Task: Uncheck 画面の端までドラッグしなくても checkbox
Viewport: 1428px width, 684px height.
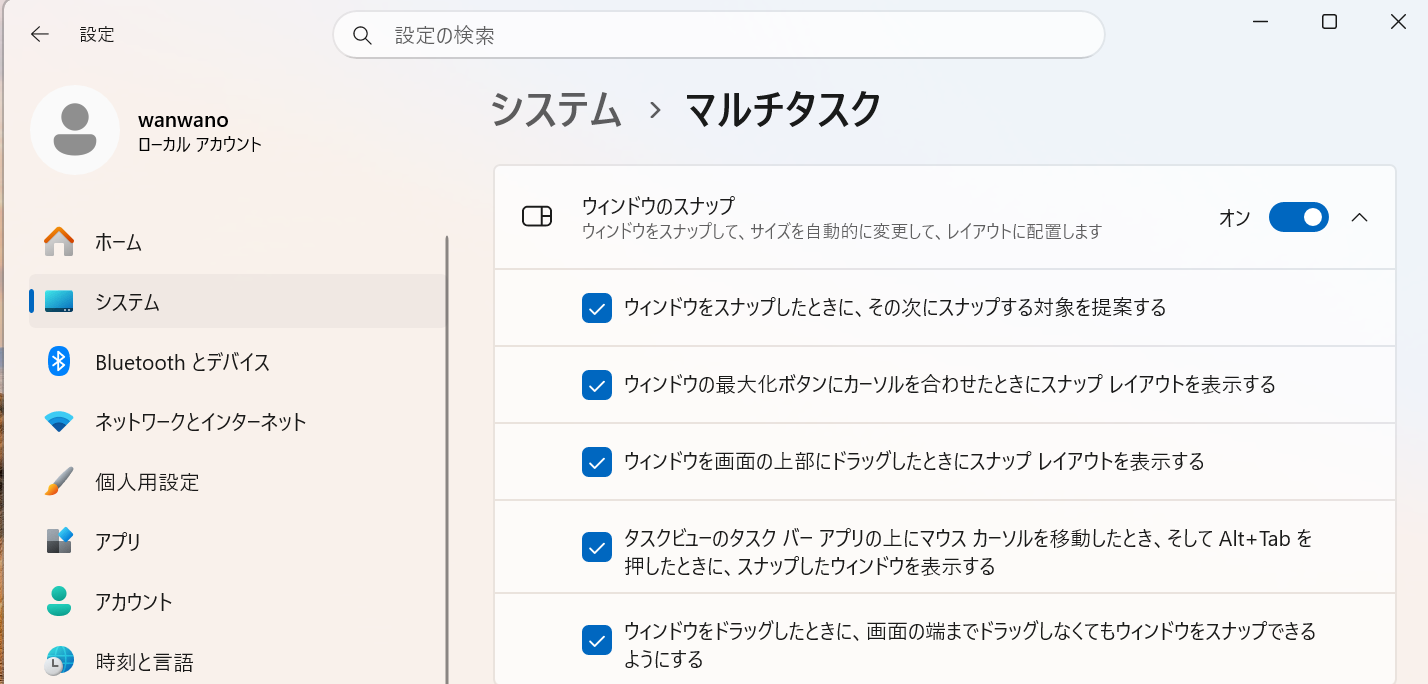Action: click(x=597, y=640)
